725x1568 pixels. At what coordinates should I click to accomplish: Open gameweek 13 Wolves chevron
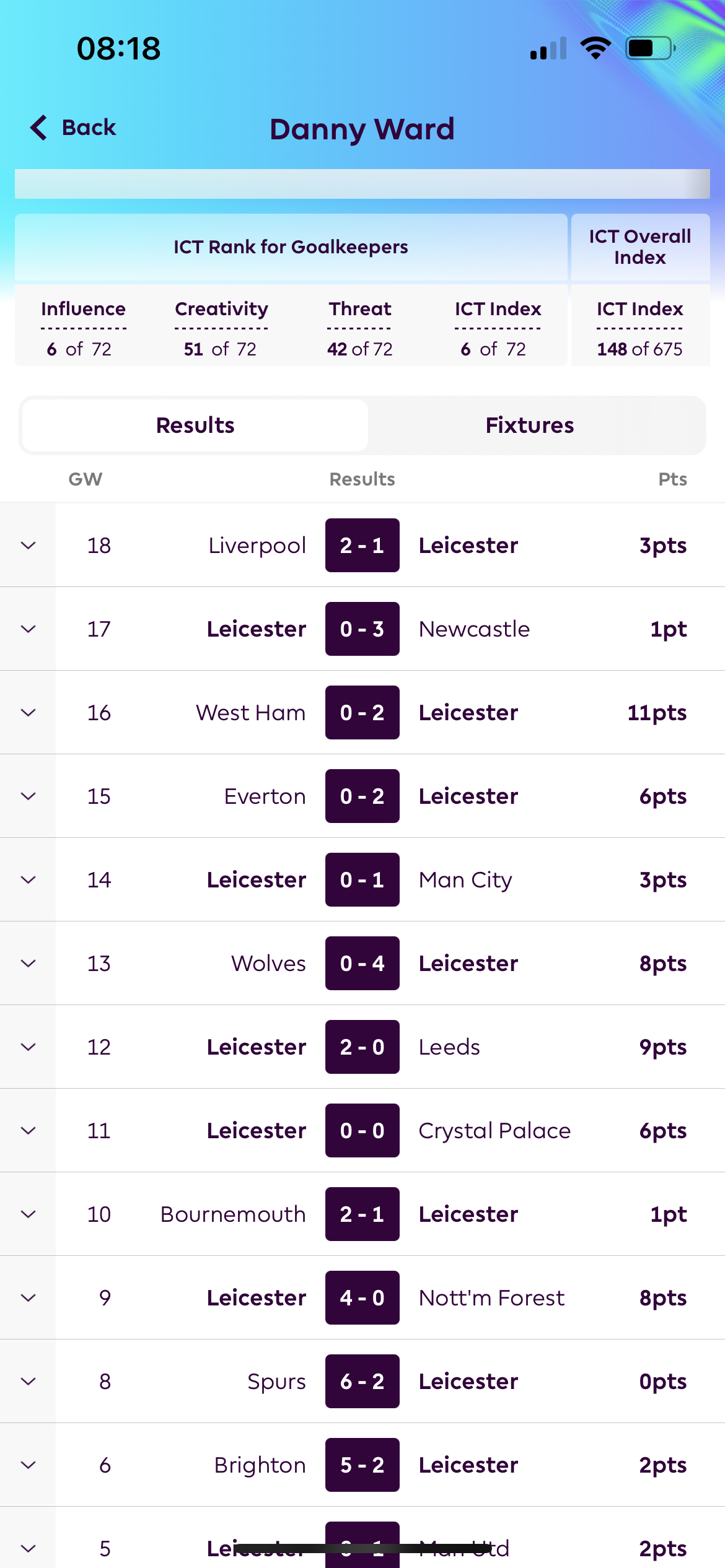tap(28, 963)
